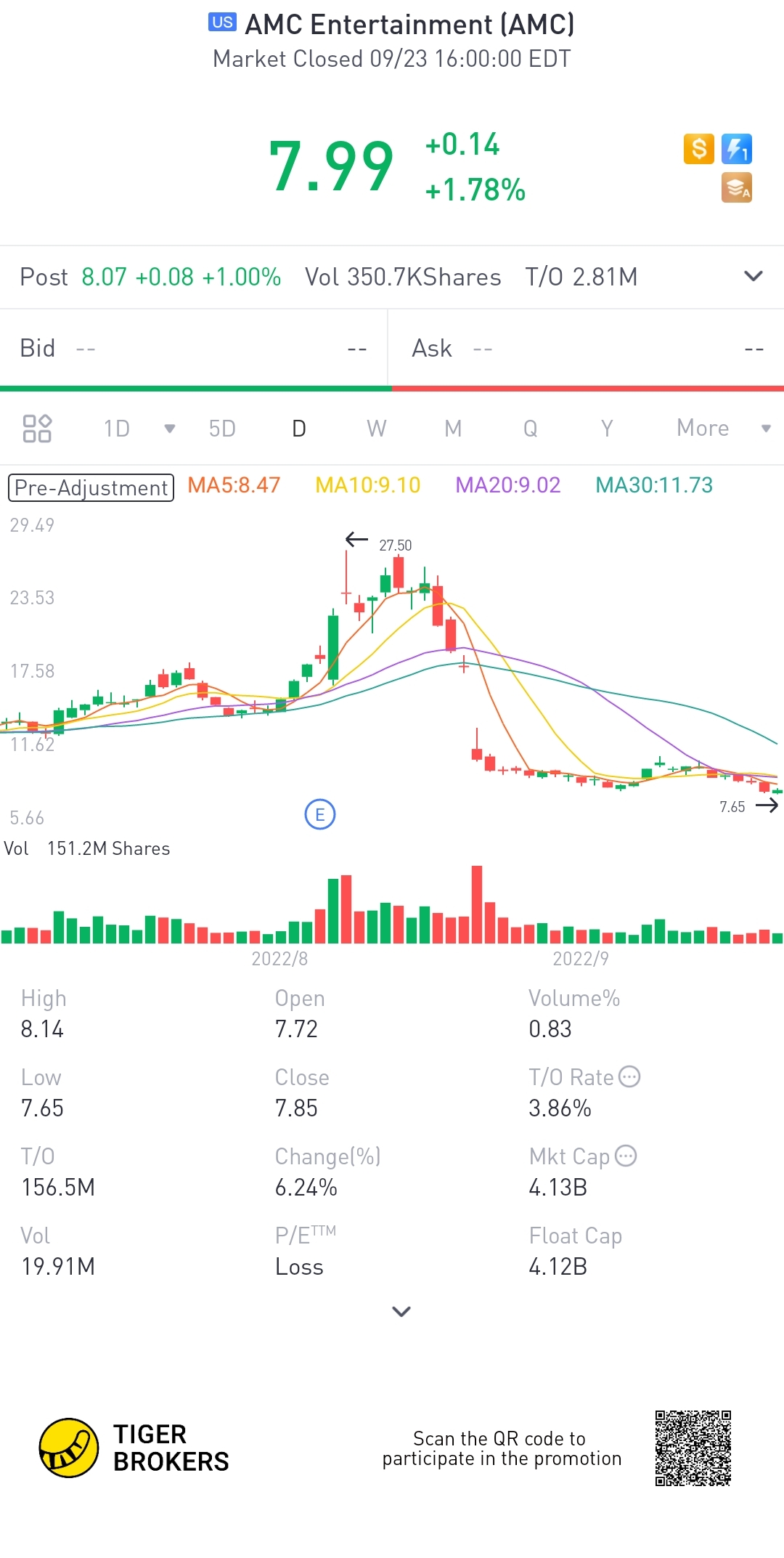Select the 1D intraday chart tab
The image size is (784, 1558).
click(116, 429)
